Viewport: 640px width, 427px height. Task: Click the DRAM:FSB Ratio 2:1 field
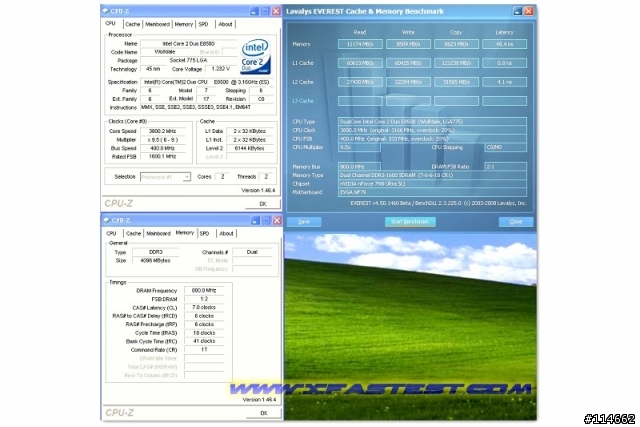tap(505, 167)
